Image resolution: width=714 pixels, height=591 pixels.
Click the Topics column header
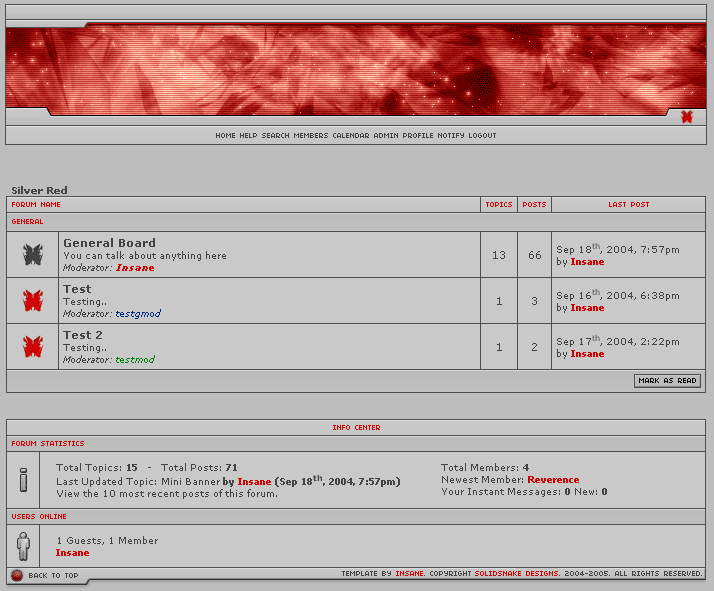(x=499, y=205)
